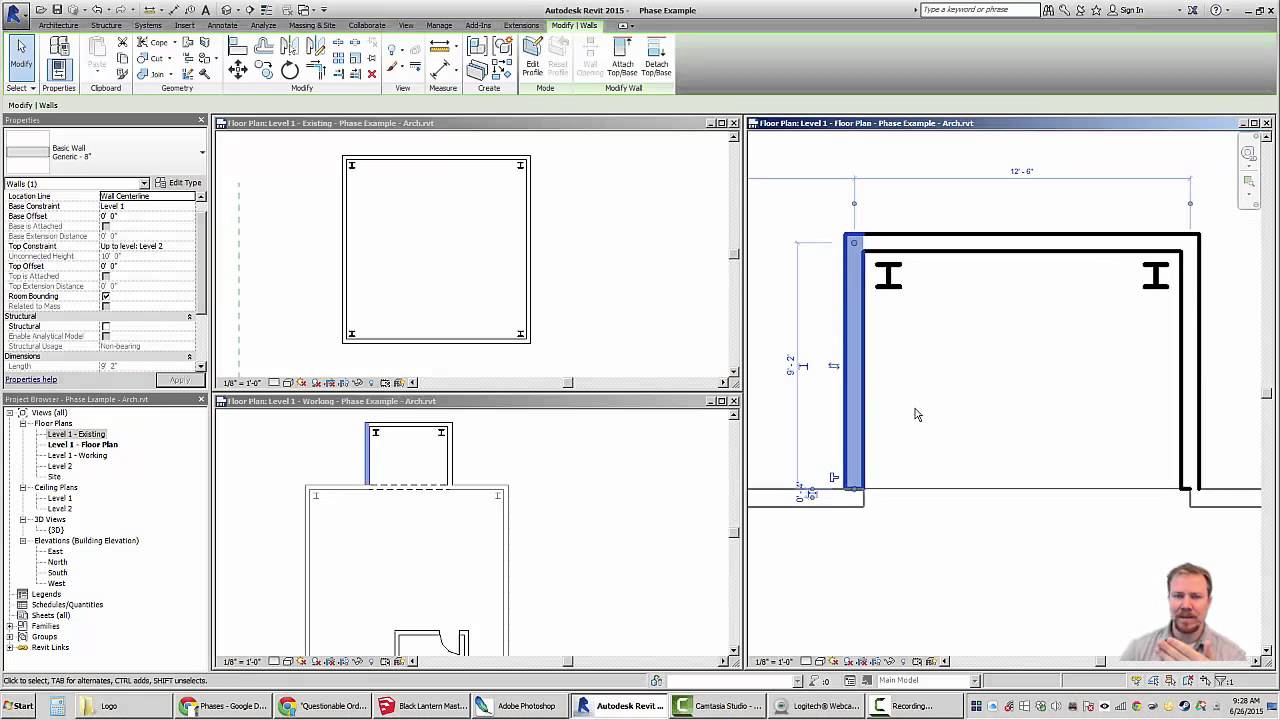Open Adobe Photoshop from taskbar
Screen dimensions: 1280x720
tap(518, 706)
